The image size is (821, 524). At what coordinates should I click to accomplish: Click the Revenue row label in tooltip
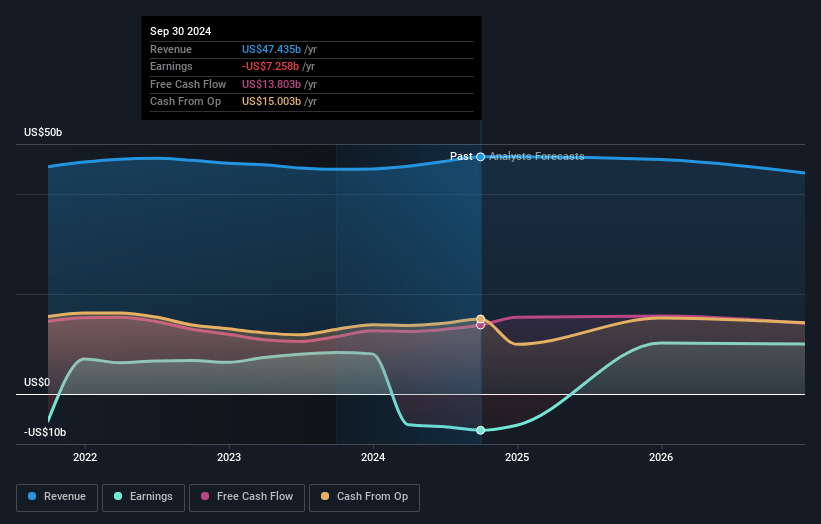[x=171, y=49]
